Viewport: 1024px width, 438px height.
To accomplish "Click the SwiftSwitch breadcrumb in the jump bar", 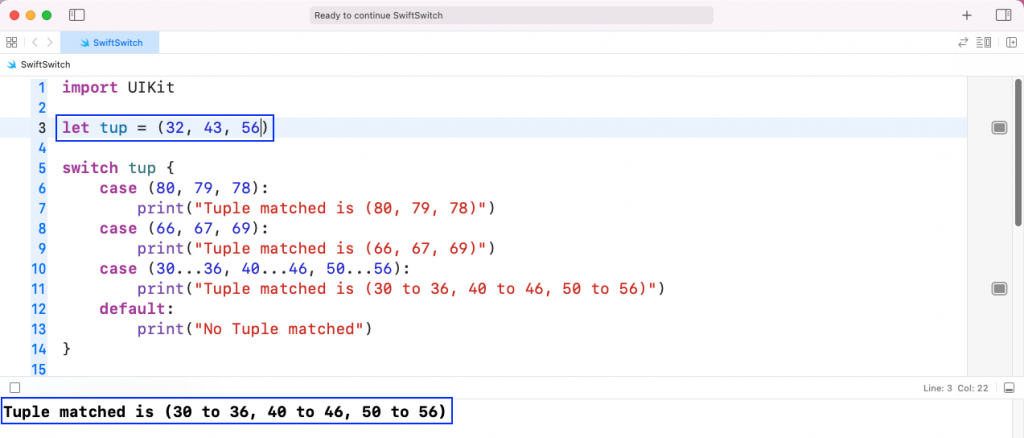I will click(39, 65).
